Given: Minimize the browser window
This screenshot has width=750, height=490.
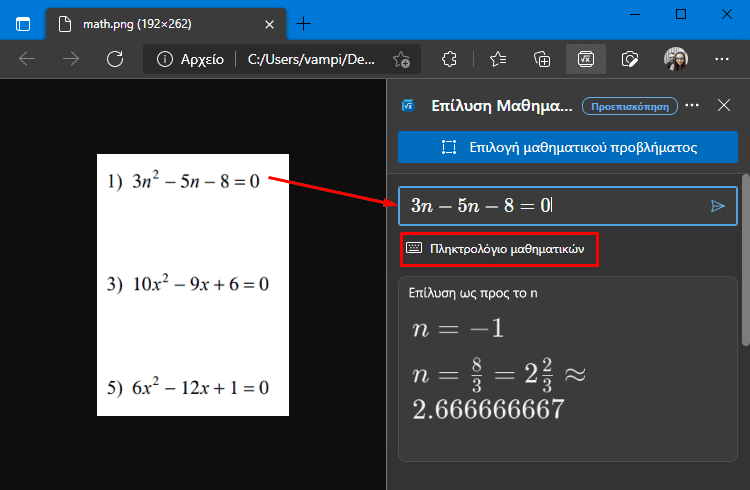Looking at the screenshot, I should coord(635,14).
